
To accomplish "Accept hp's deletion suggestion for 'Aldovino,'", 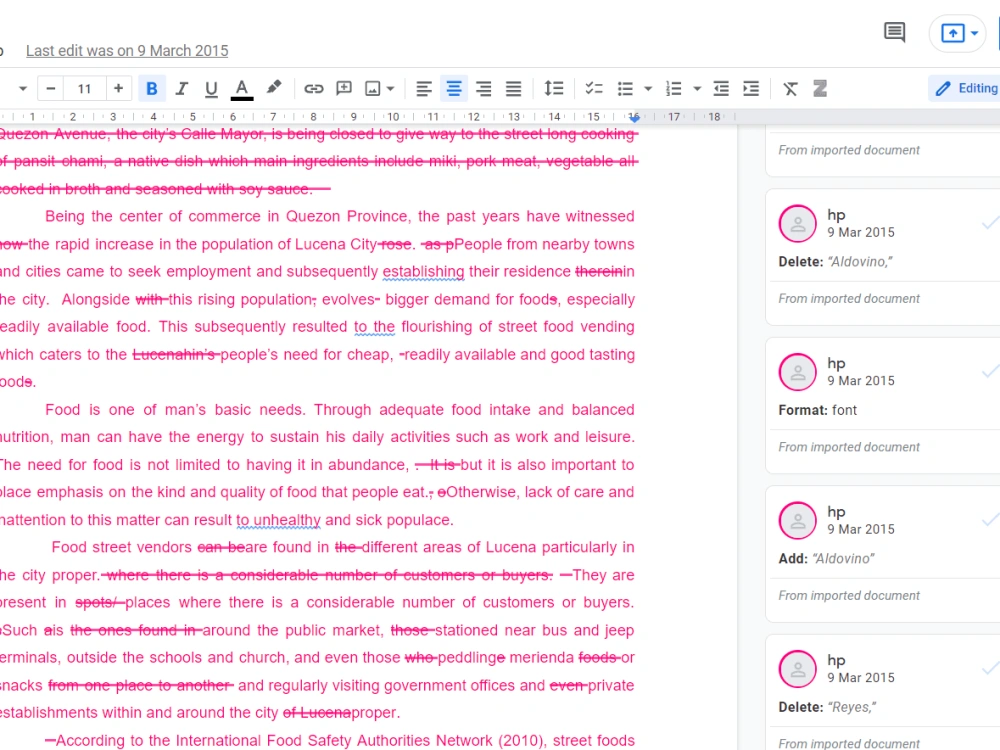I will click(990, 222).
